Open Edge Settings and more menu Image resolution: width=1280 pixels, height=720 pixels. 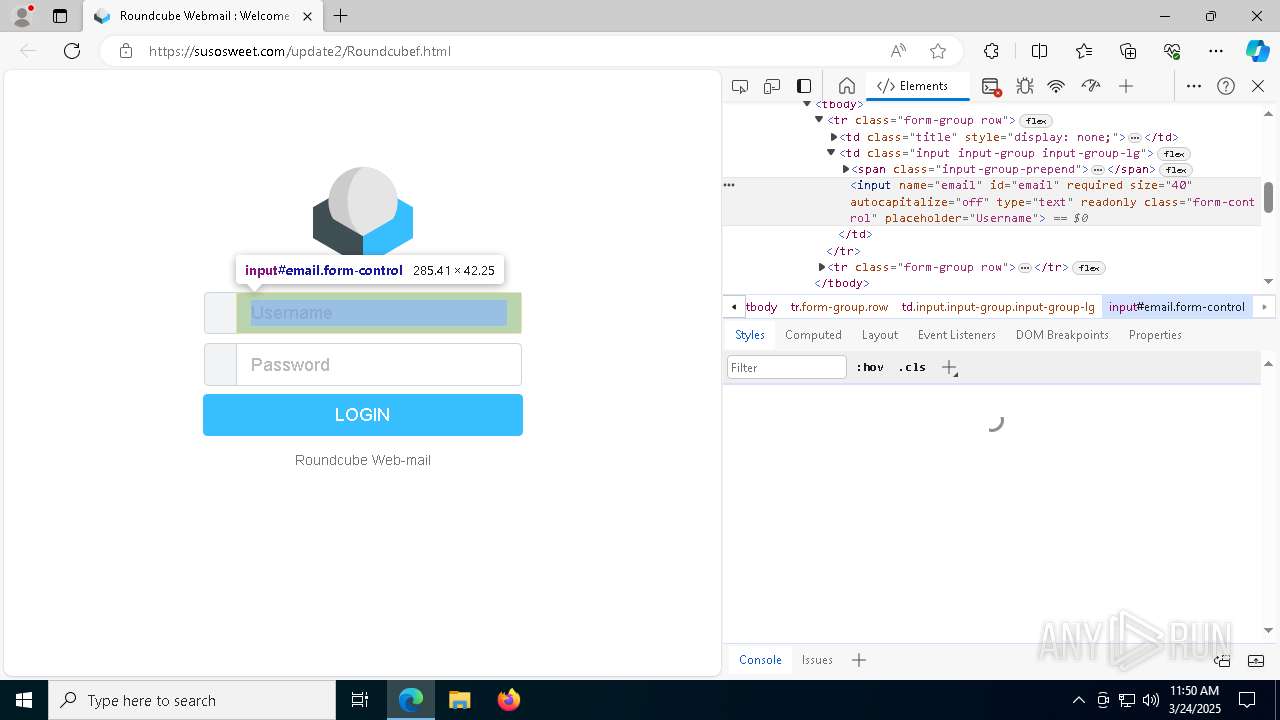coord(1216,51)
